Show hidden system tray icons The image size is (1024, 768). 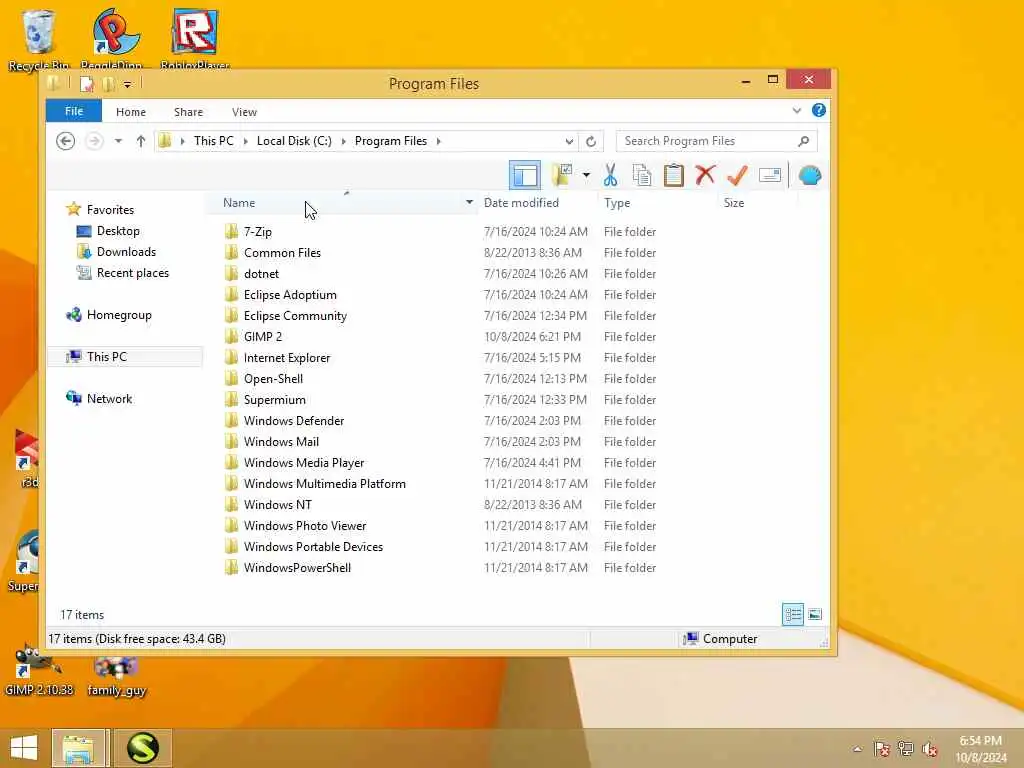[857, 749]
